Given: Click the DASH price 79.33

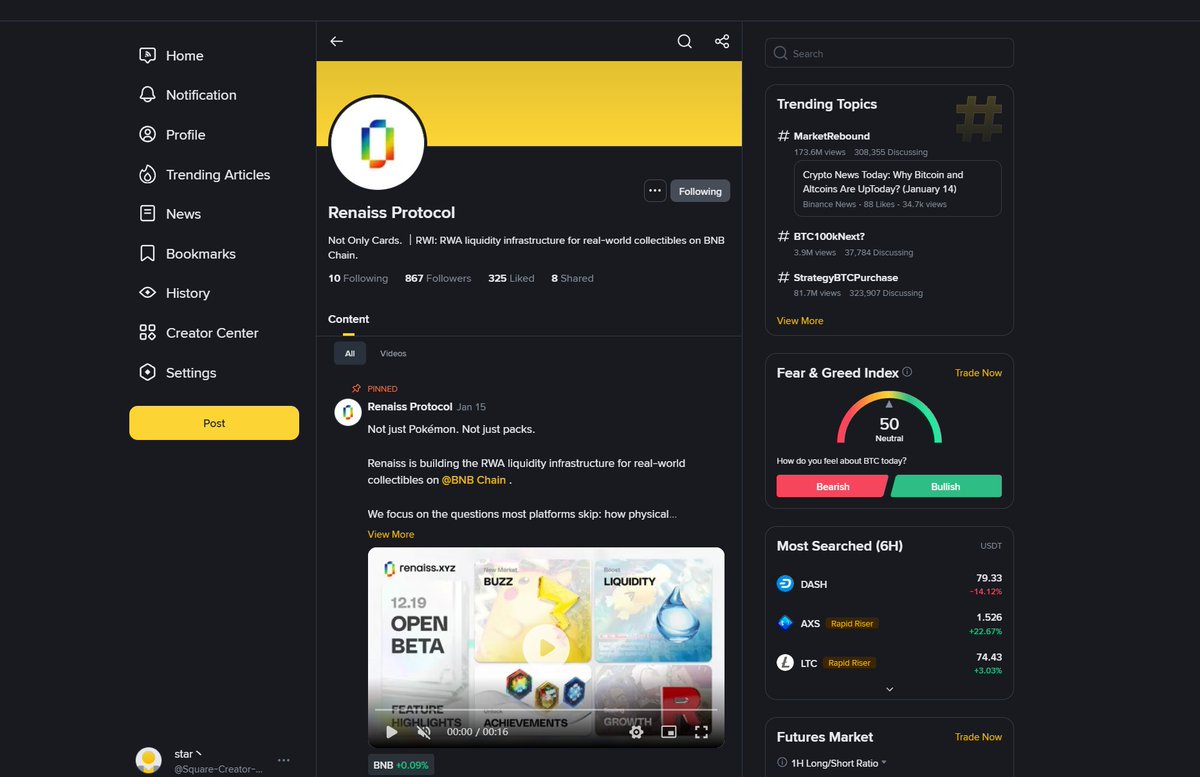Looking at the screenshot, I should 989,578.
